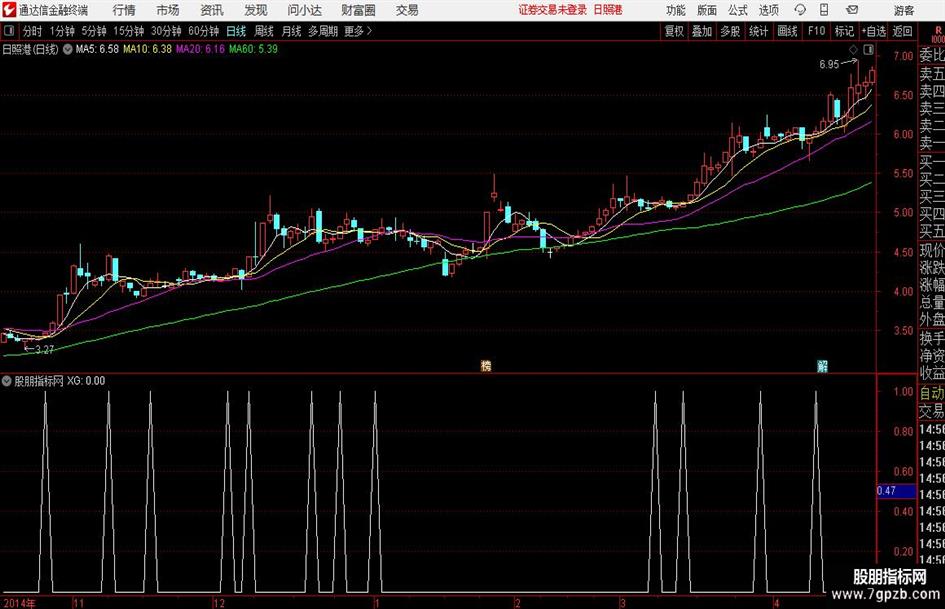Open the mail envelope icon

click(852, 10)
